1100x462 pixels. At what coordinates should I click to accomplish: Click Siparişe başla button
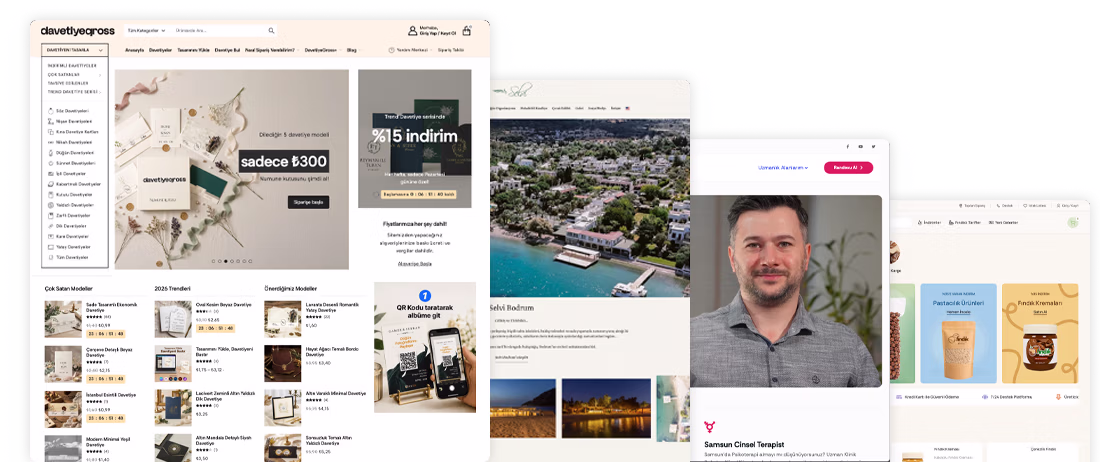point(308,203)
